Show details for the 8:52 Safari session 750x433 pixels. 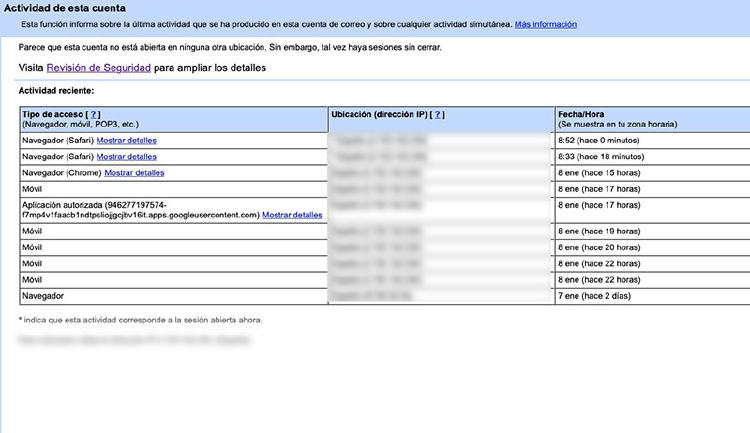(x=126, y=141)
